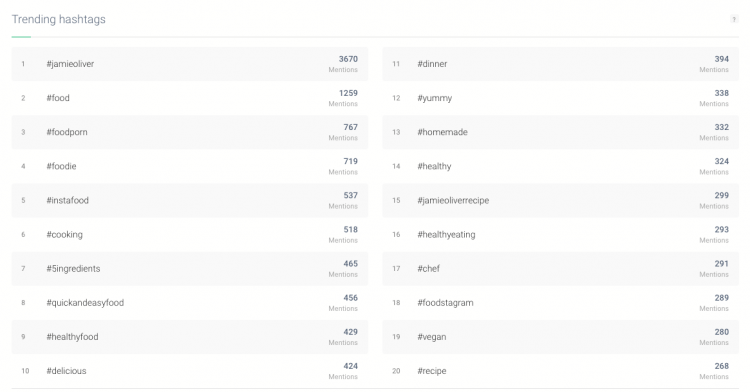Click the #foodie hashtag
Image resolution: width=750 pixels, height=392 pixels.
point(61,166)
